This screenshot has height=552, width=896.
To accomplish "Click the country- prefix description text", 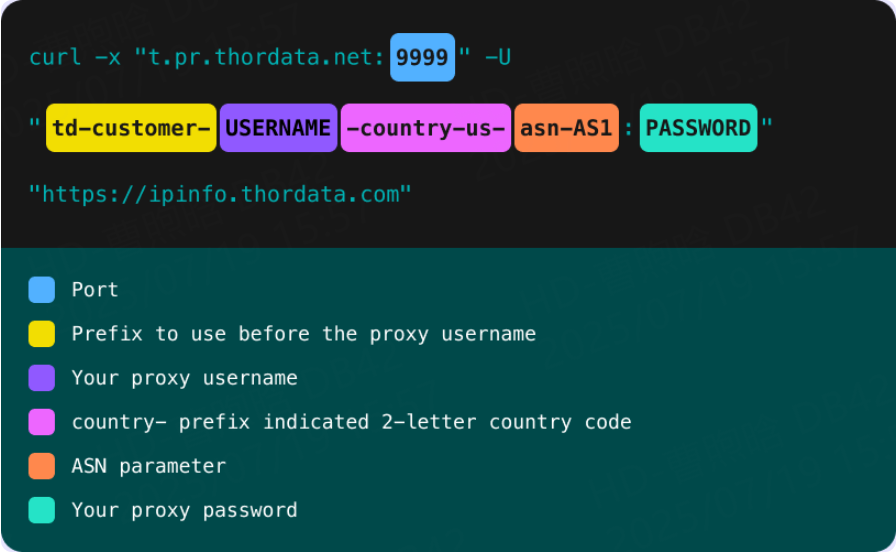I will coord(351,422).
